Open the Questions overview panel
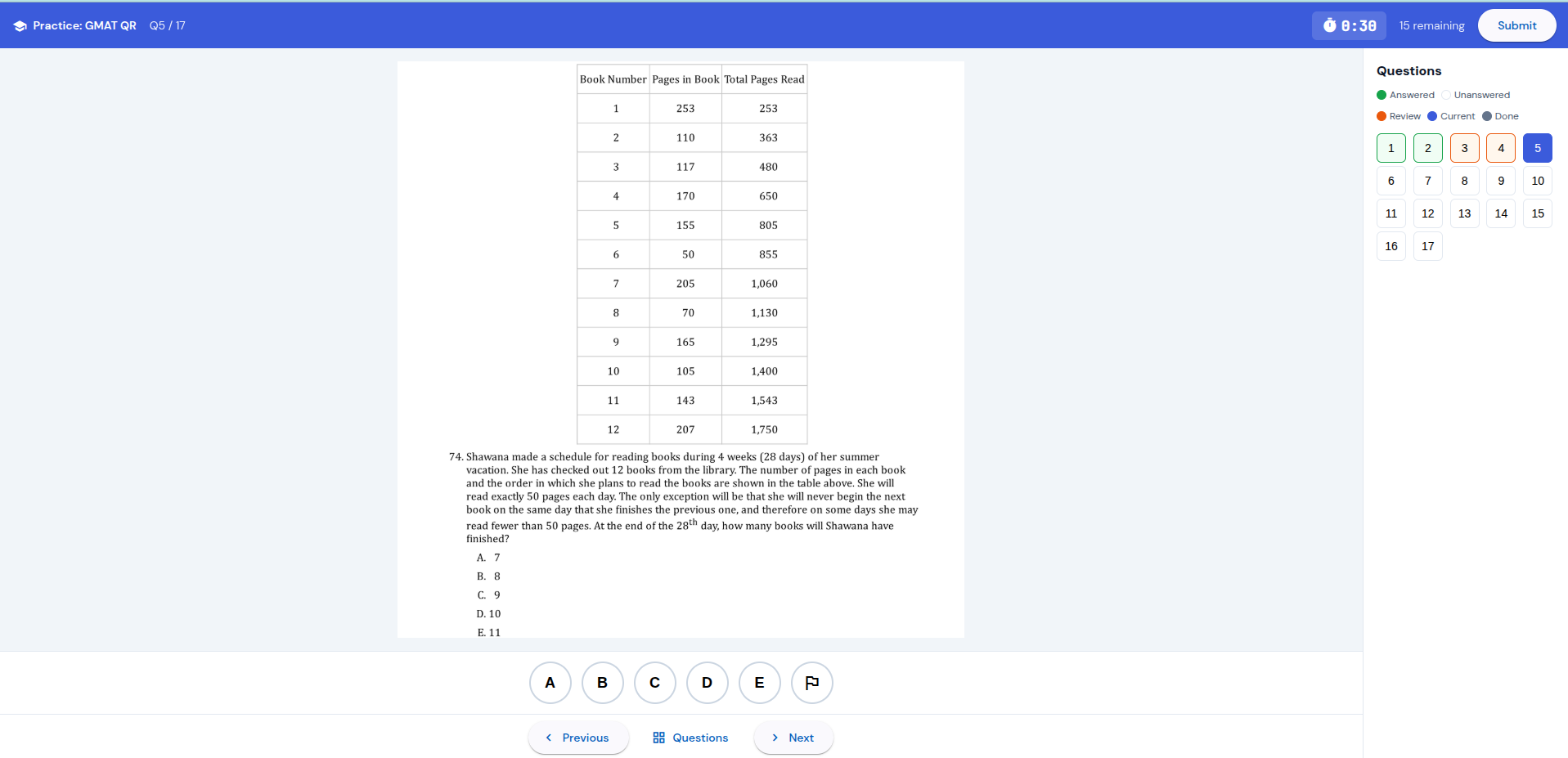 tap(690, 738)
